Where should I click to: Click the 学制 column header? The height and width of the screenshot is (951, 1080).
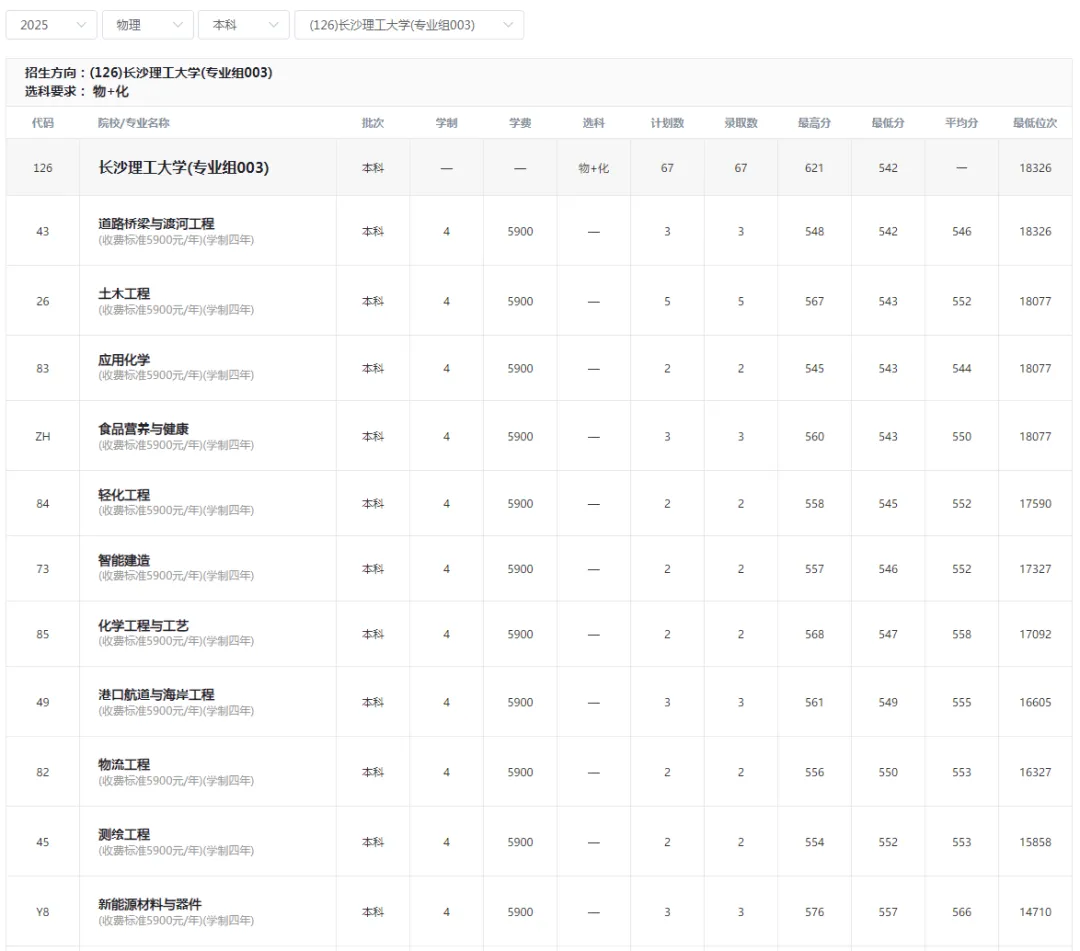pos(446,123)
